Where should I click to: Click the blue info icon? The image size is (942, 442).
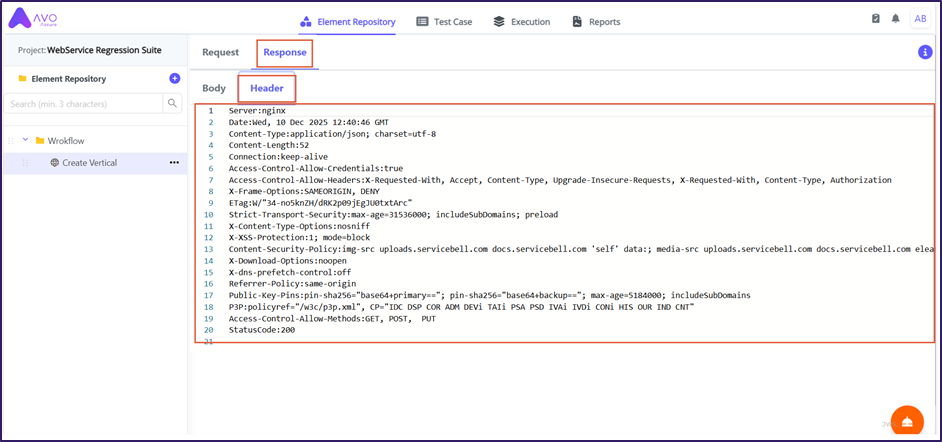[x=925, y=52]
